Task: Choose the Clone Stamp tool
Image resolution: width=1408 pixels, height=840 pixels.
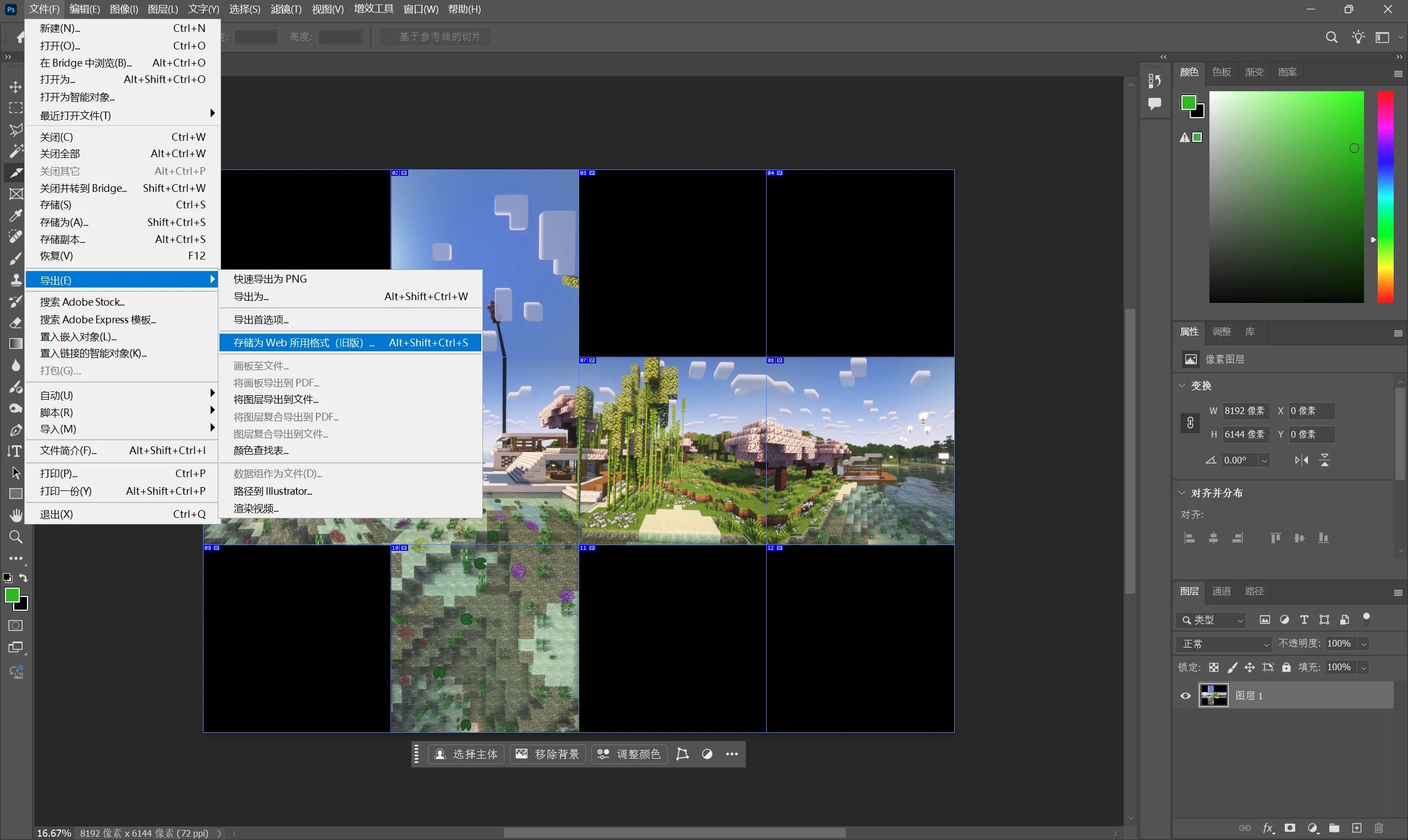Action: tap(16, 280)
